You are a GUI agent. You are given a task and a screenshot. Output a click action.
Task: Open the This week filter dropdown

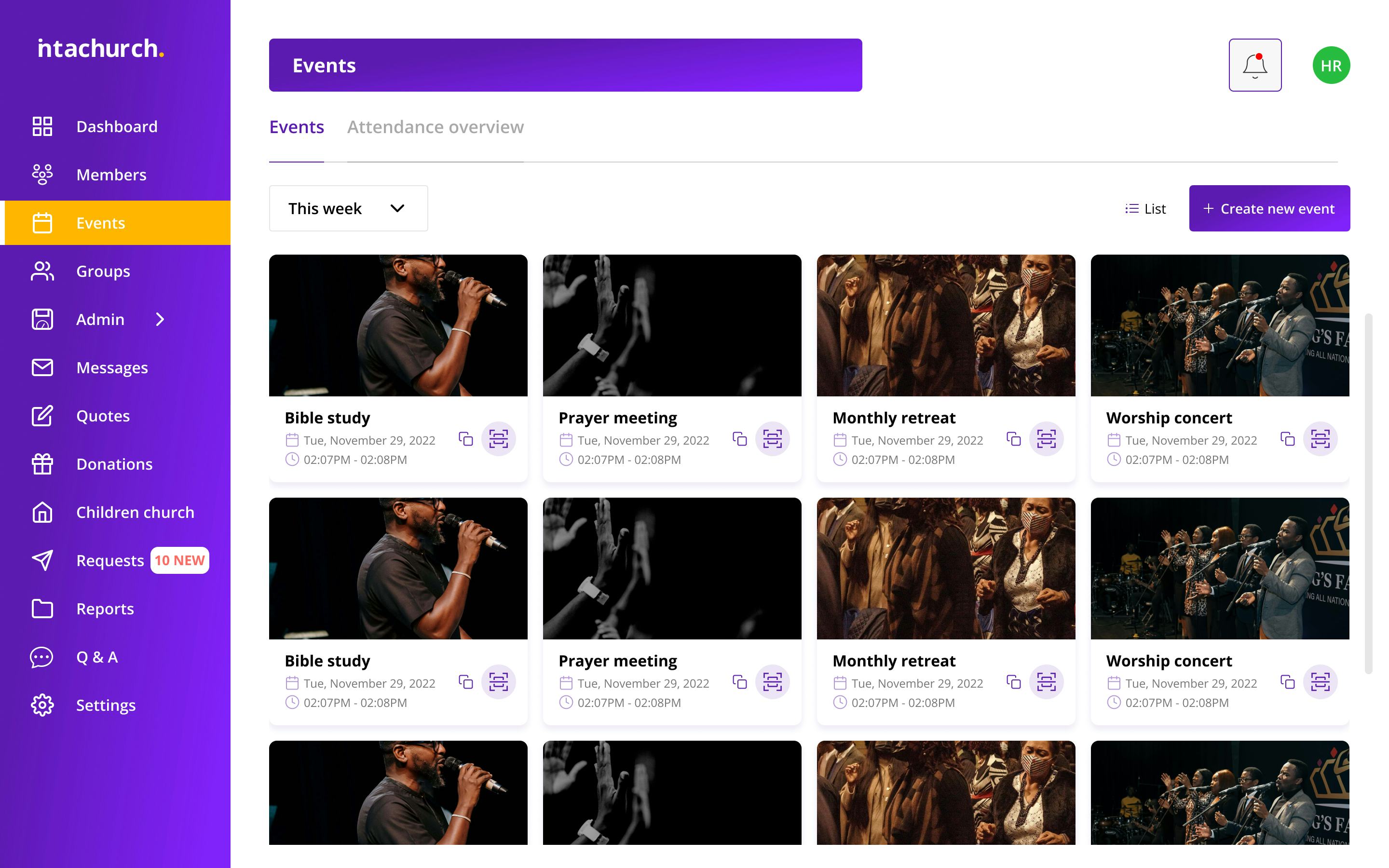(x=348, y=208)
